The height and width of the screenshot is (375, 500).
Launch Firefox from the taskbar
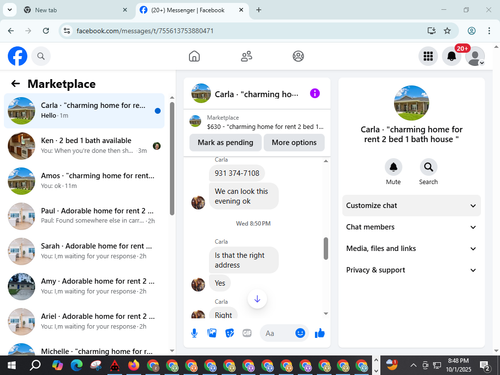[134, 366]
